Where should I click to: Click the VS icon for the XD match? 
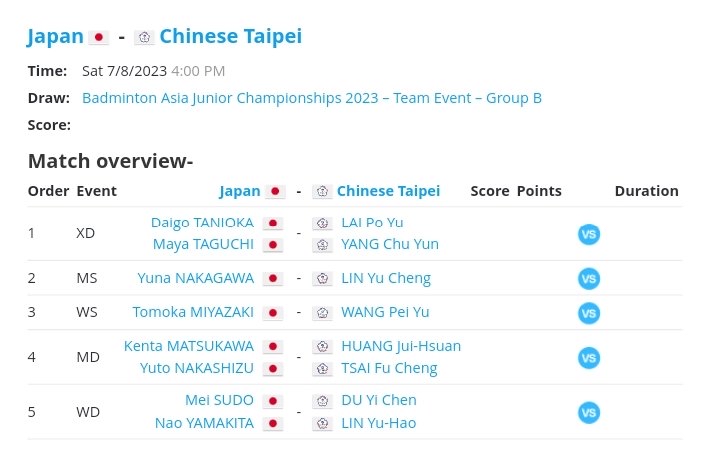click(589, 234)
